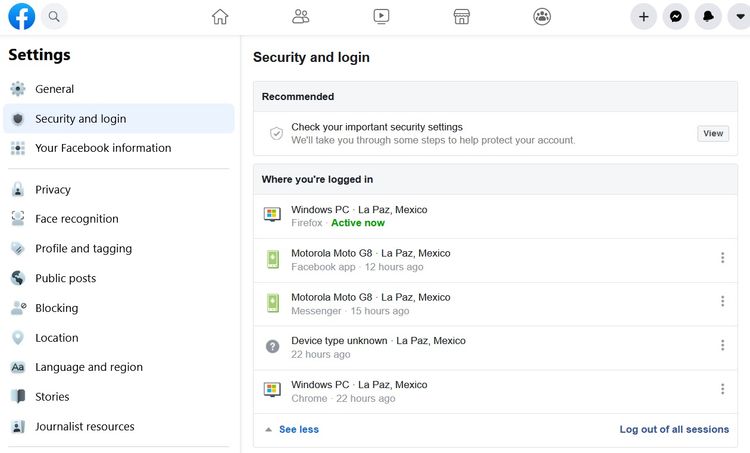The width and height of the screenshot is (750, 453).
Task: Click the 'Active now' status text
Action: 358,222
